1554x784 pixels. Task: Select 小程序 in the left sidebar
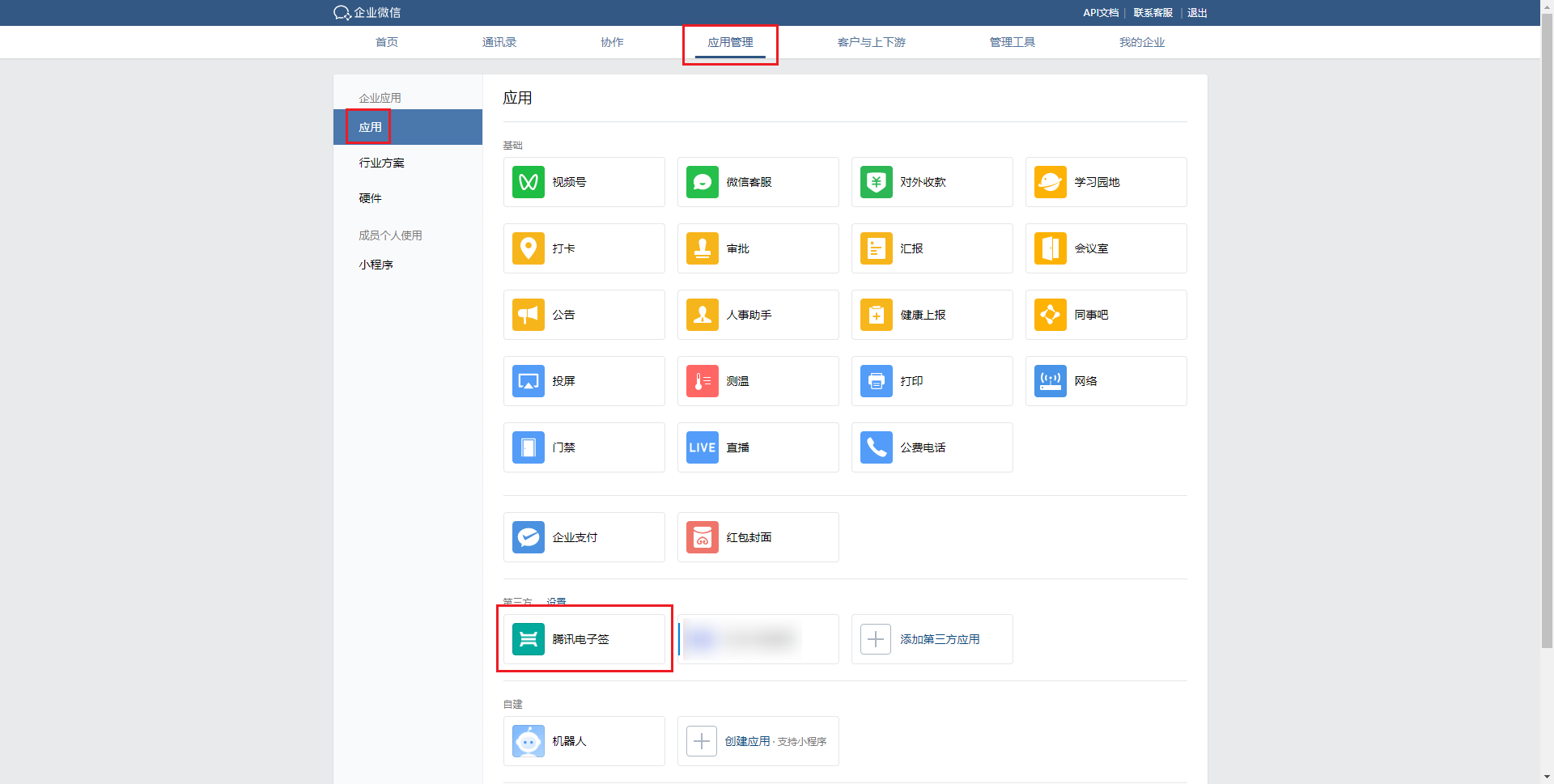(x=408, y=265)
